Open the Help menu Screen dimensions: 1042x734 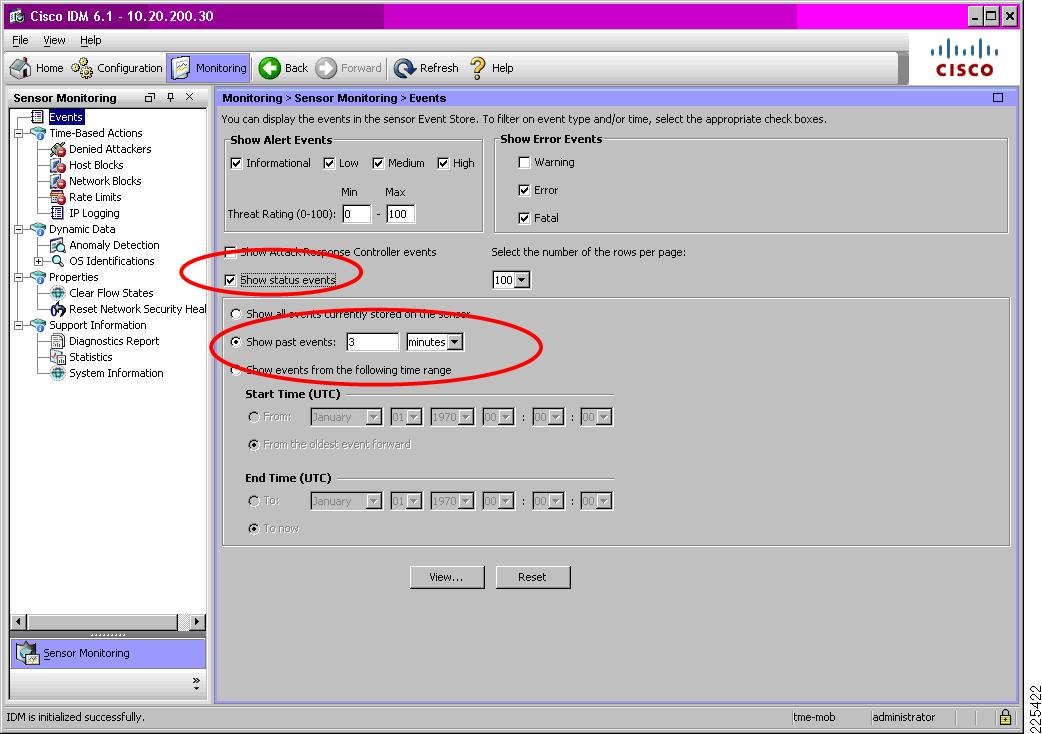coord(90,41)
